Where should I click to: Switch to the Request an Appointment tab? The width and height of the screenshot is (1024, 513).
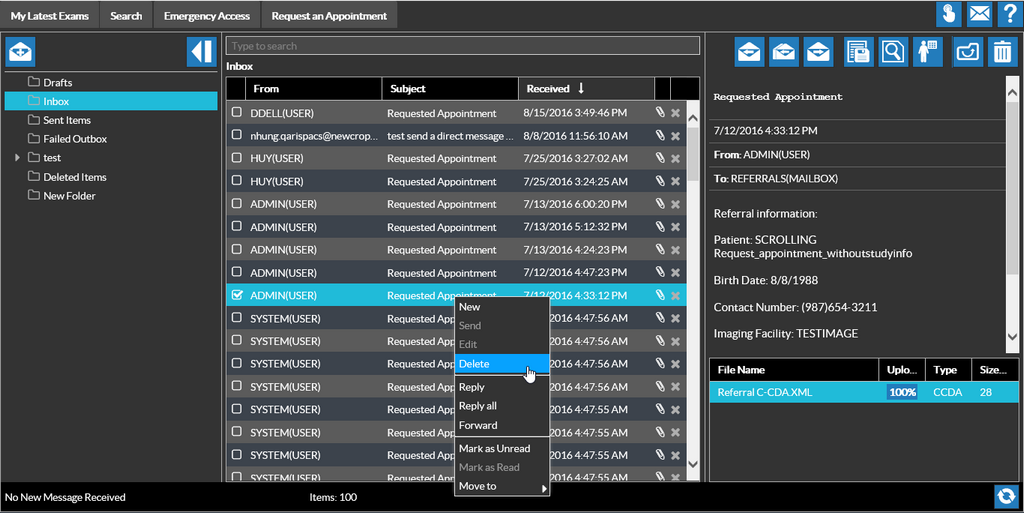(x=329, y=16)
